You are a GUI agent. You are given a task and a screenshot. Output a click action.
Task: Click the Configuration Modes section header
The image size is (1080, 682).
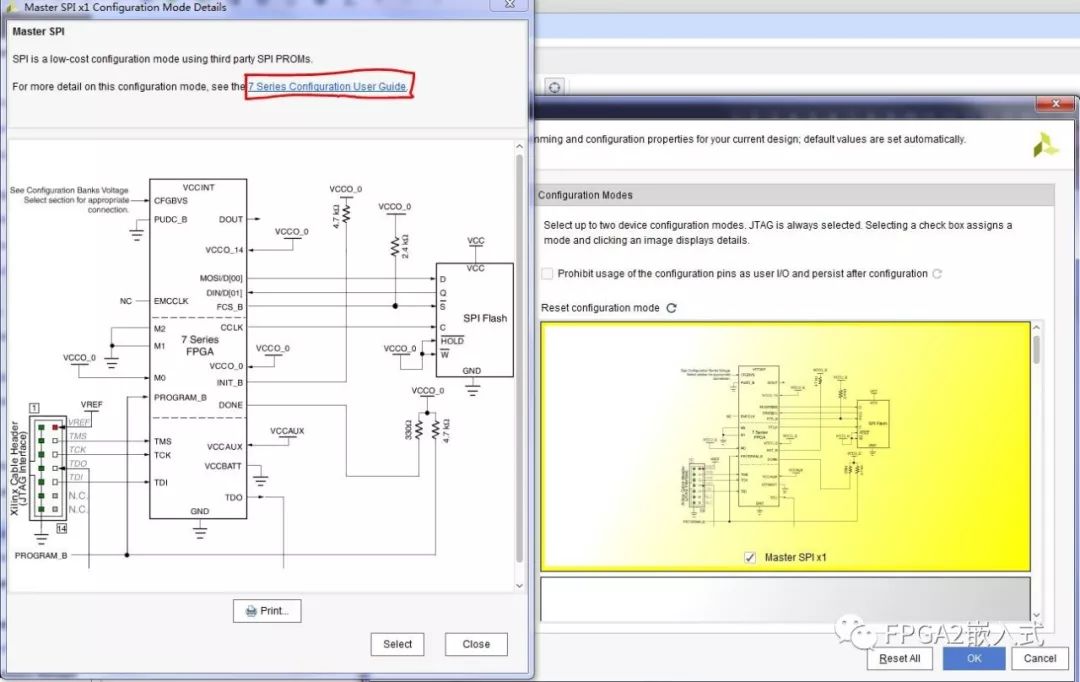click(x=794, y=195)
